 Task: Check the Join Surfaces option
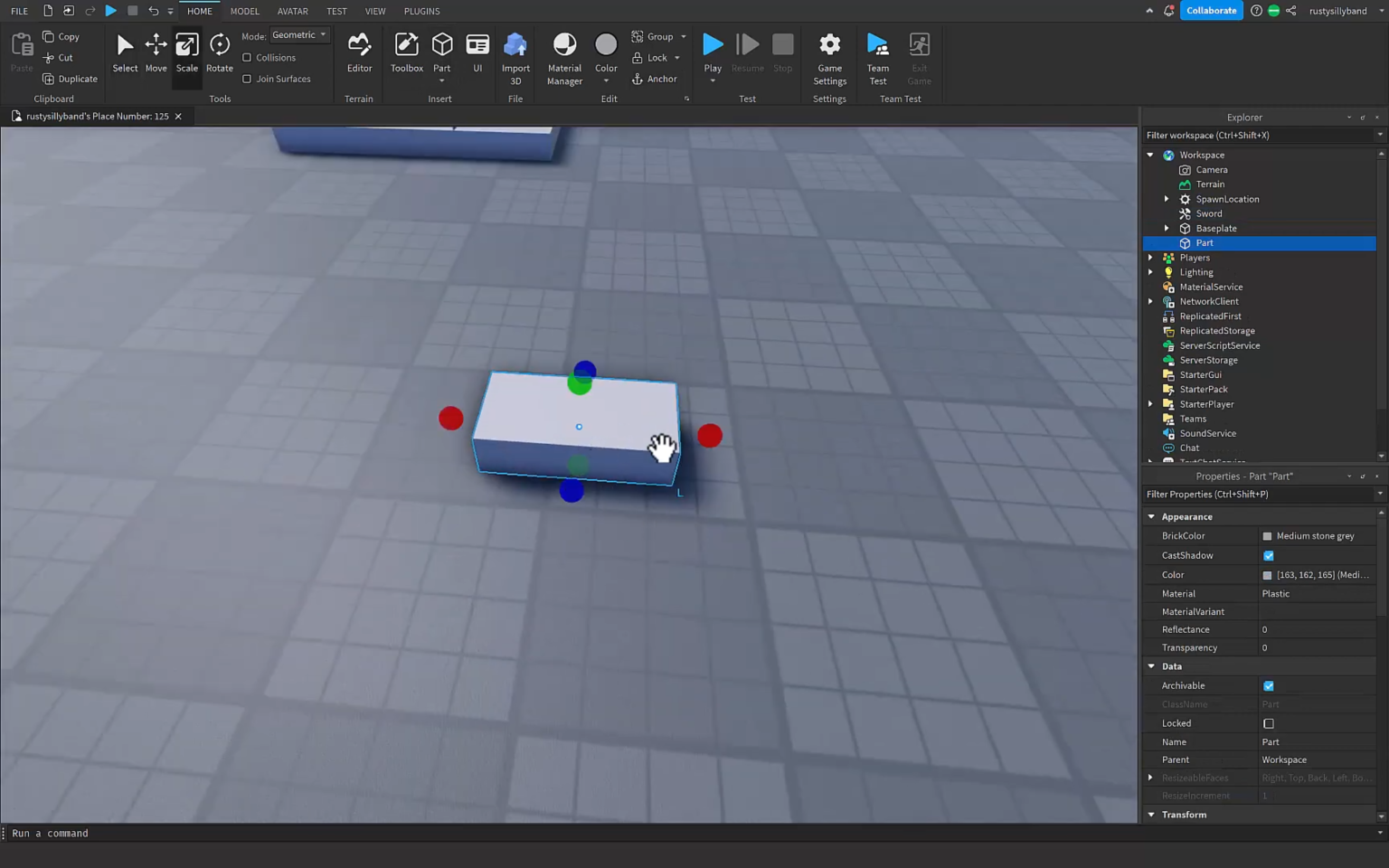247,79
